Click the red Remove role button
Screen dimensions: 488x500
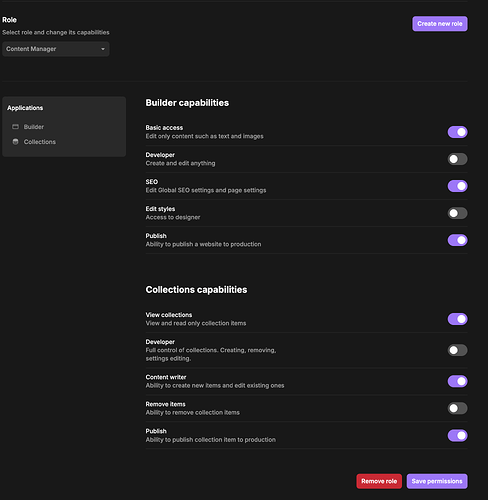click(x=379, y=481)
